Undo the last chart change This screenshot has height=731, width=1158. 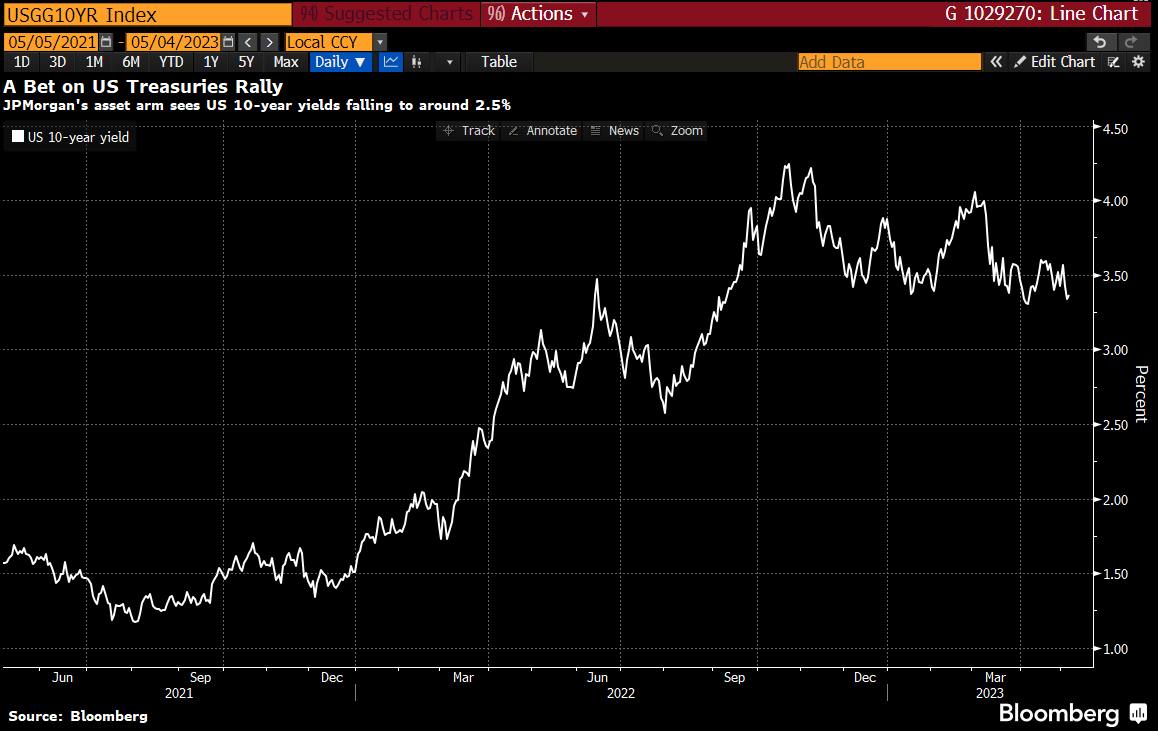coord(1099,42)
